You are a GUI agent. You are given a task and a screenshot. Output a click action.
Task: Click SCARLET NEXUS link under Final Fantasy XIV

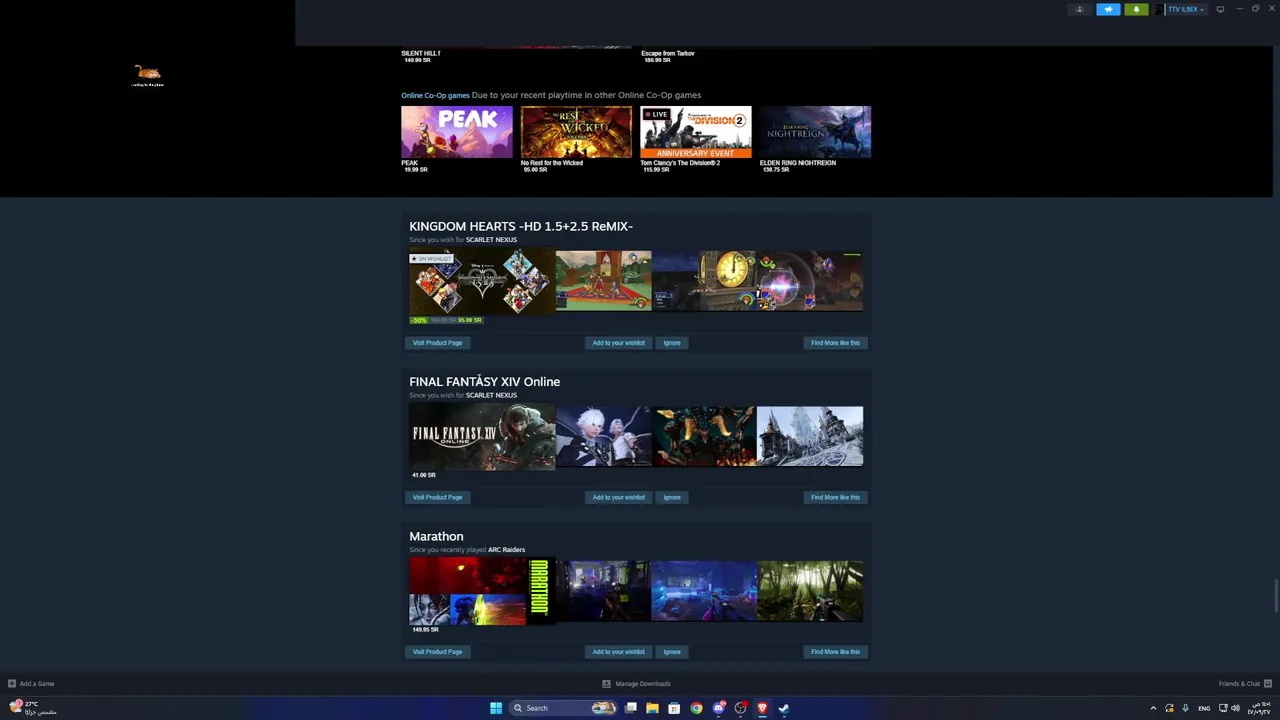[491, 395]
